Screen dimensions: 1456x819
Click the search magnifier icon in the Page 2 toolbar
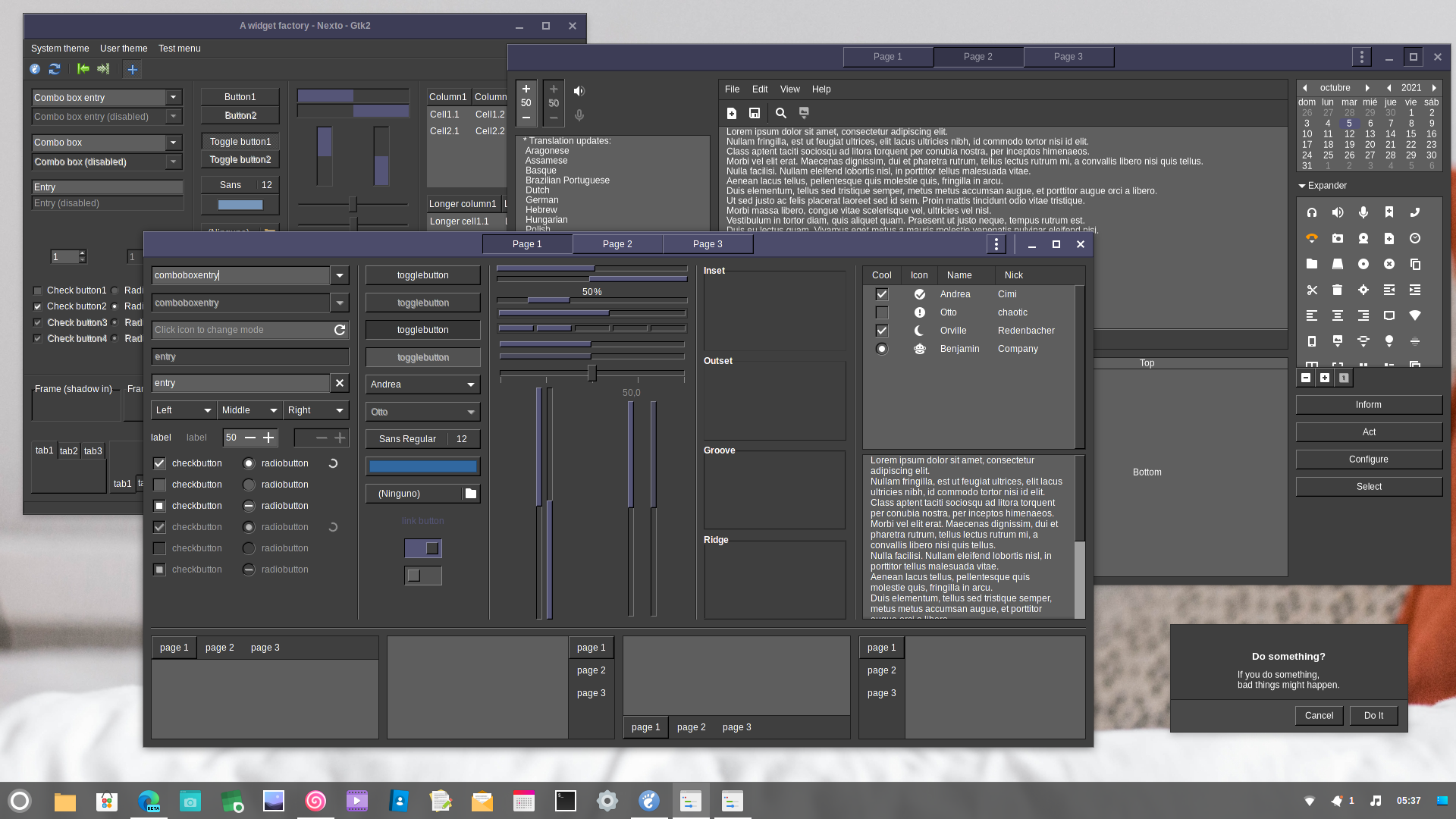pos(781,113)
